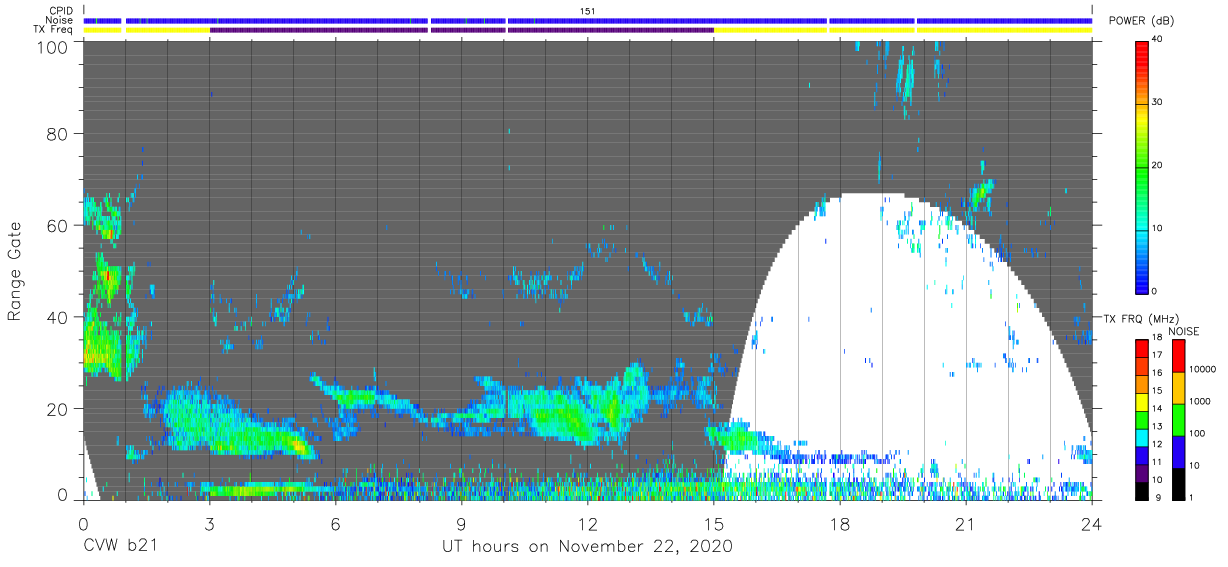This screenshot has height=567, width=1228.
Task: Click the 9 tick on UT hours axis
Action: point(462,522)
